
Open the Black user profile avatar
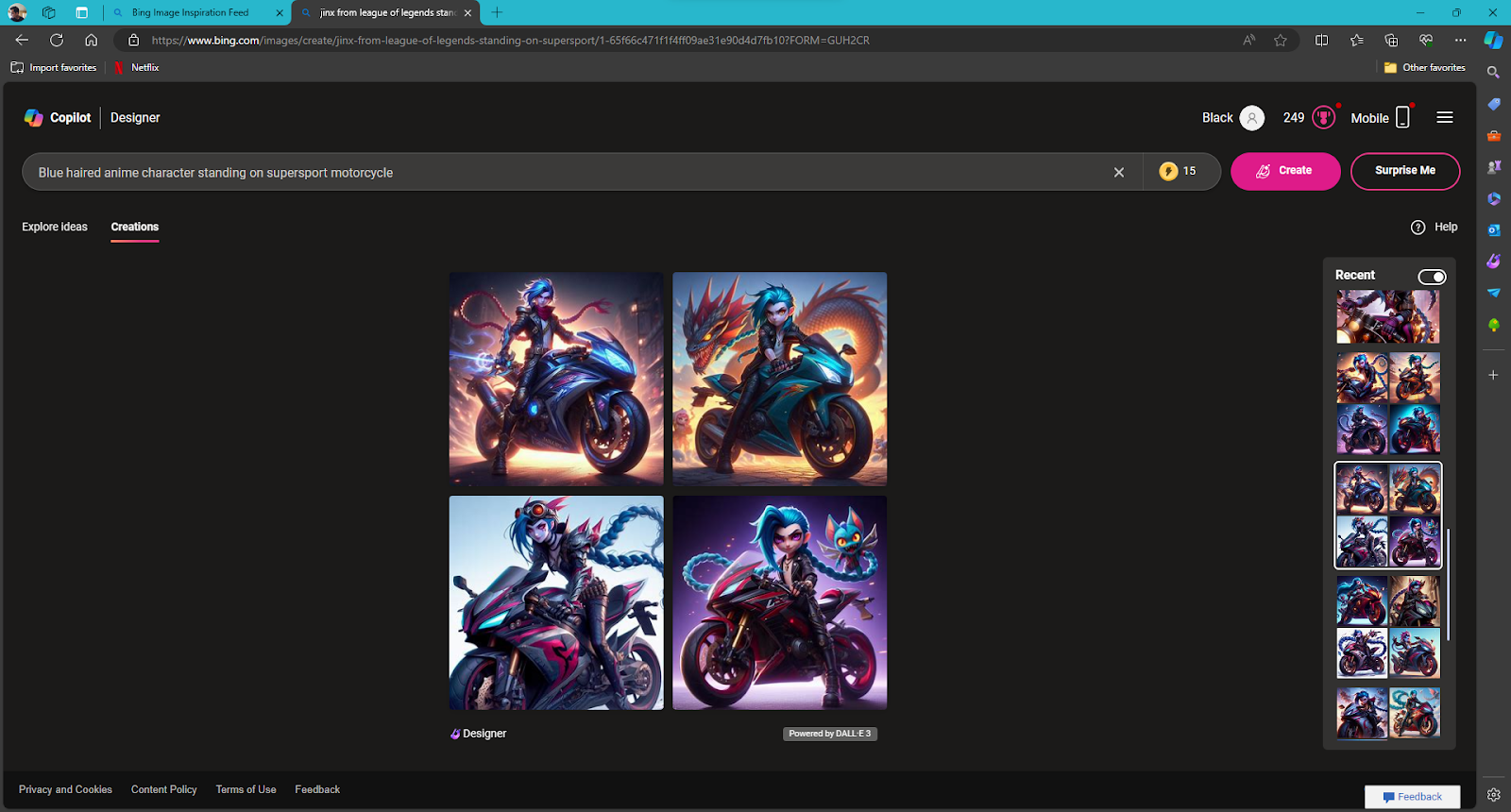coord(1252,118)
